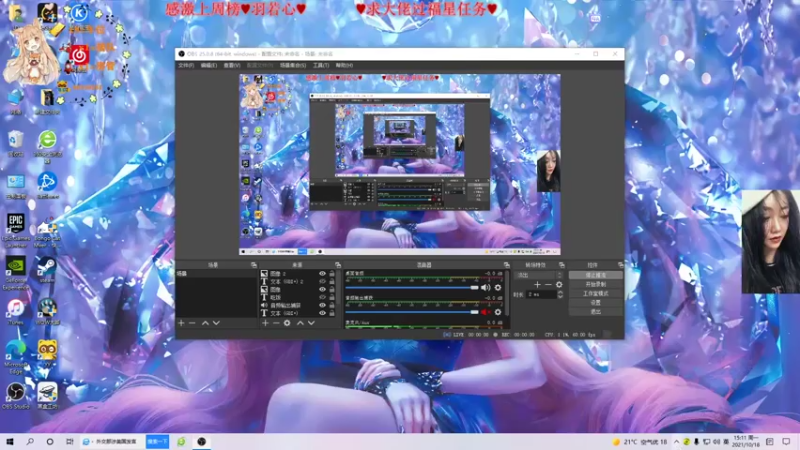Open 音频输出捕获 mixer gear settings
Screen dimensions: 800x450
[x=498, y=312]
